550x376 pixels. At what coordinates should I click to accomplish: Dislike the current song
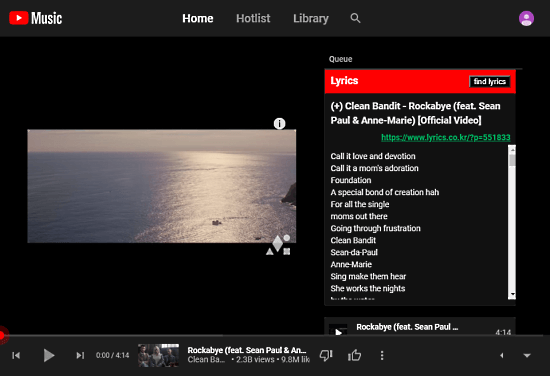(x=326, y=355)
